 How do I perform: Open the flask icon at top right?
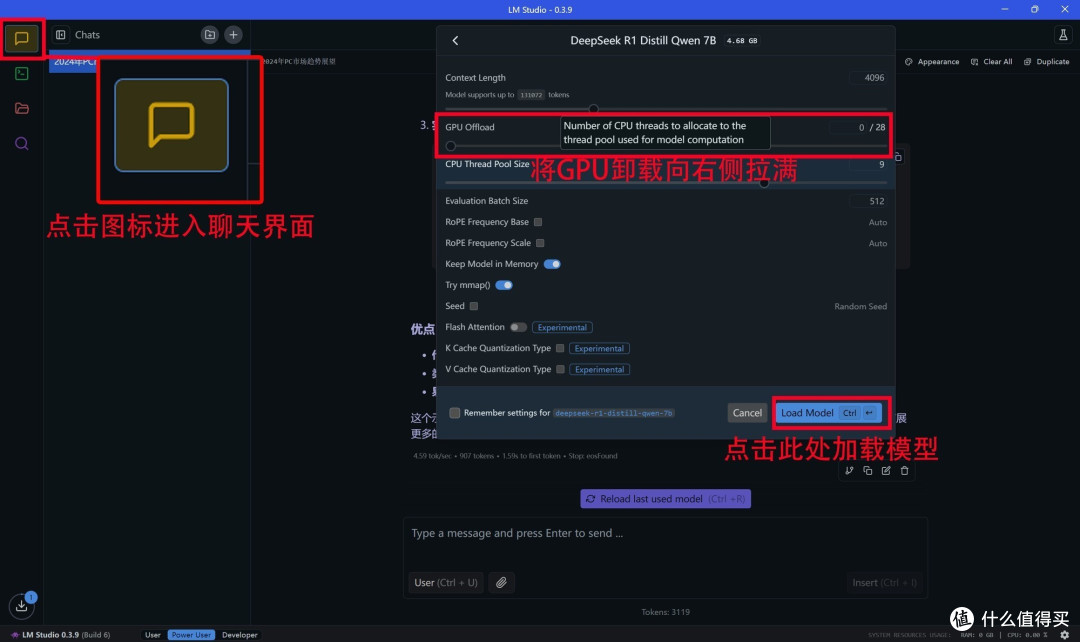(1063, 34)
